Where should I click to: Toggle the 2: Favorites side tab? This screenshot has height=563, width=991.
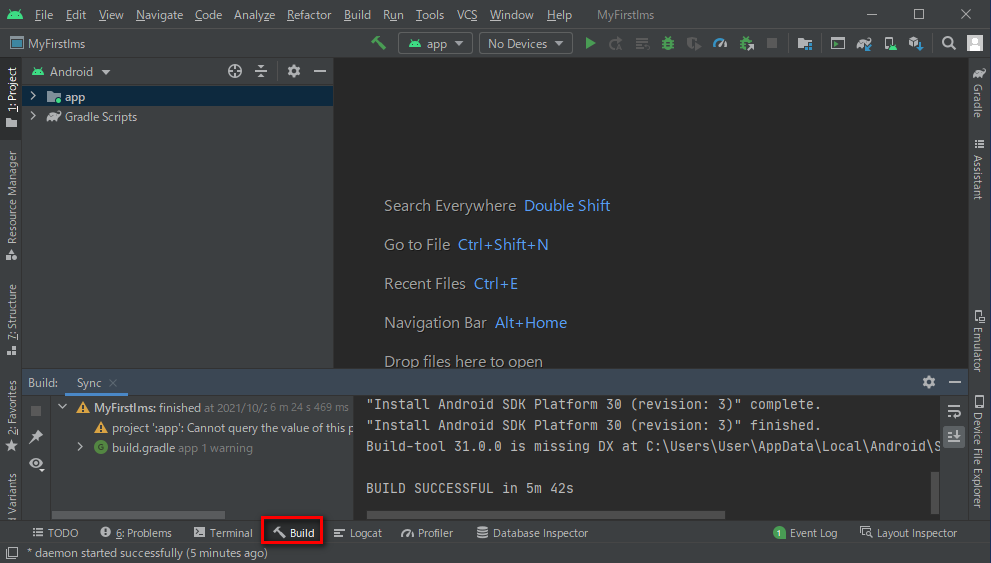pyautogui.click(x=11, y=416)
